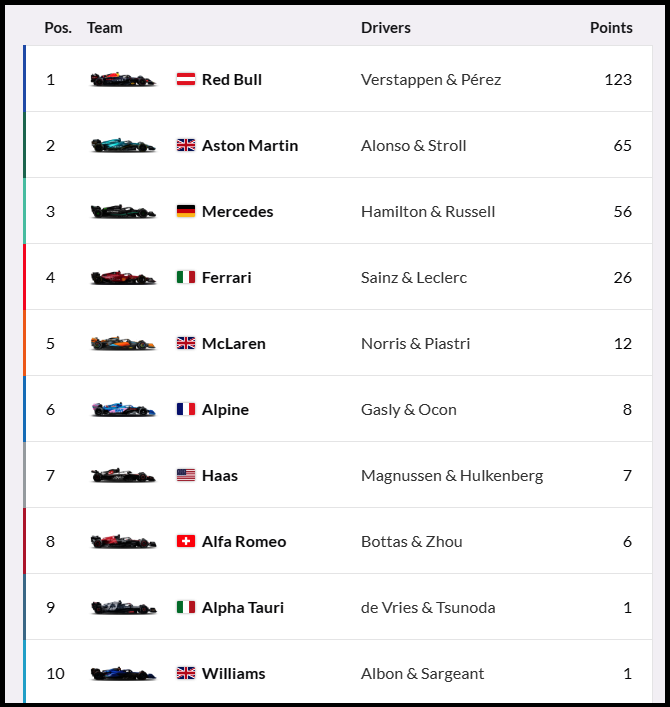The height and width of the screenshot is (707, 670).
Task: Click the Alpha Tauri car image
Action: (x=123, y=607)
